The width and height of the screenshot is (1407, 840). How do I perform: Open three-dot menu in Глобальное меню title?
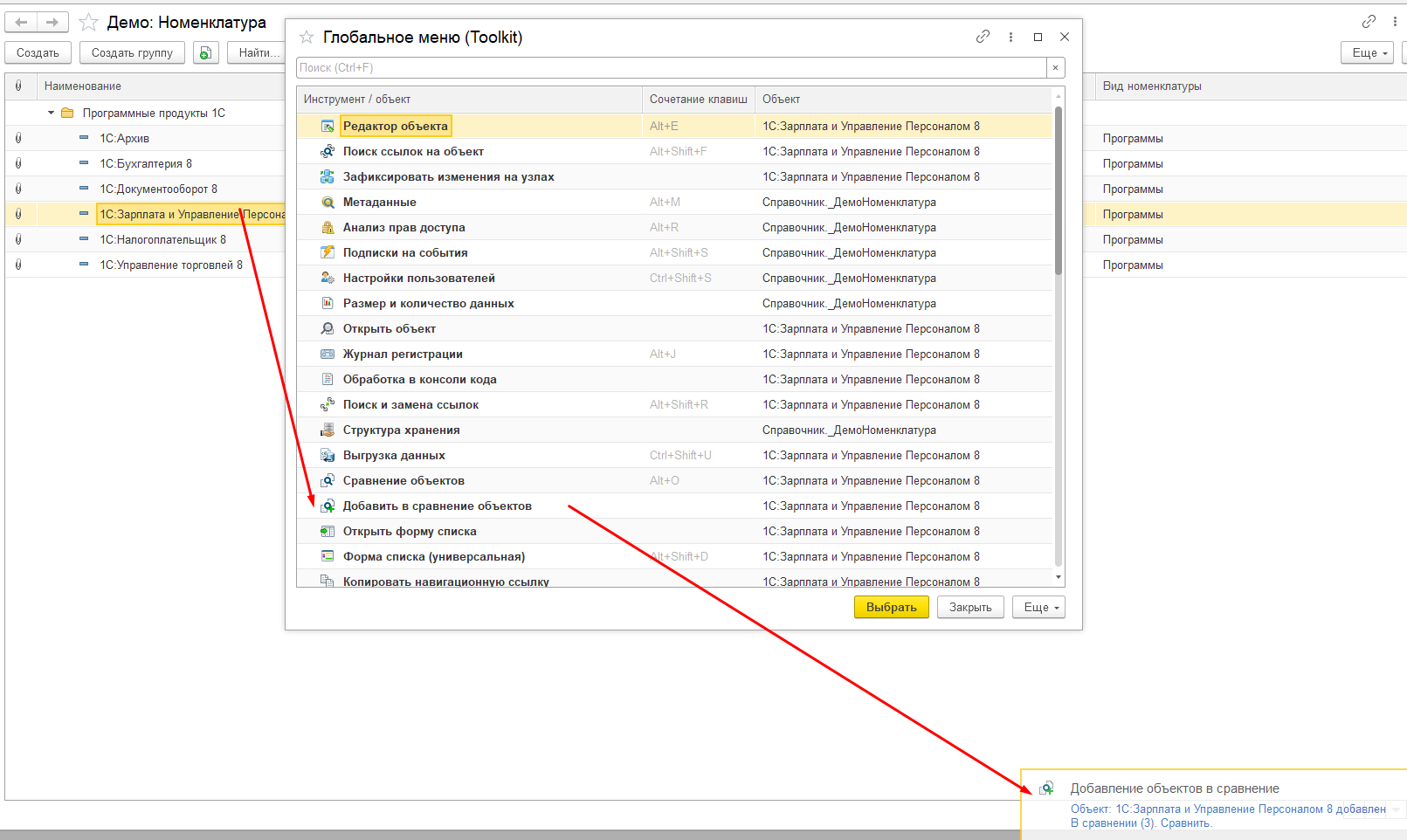(x=1010, y=37)
